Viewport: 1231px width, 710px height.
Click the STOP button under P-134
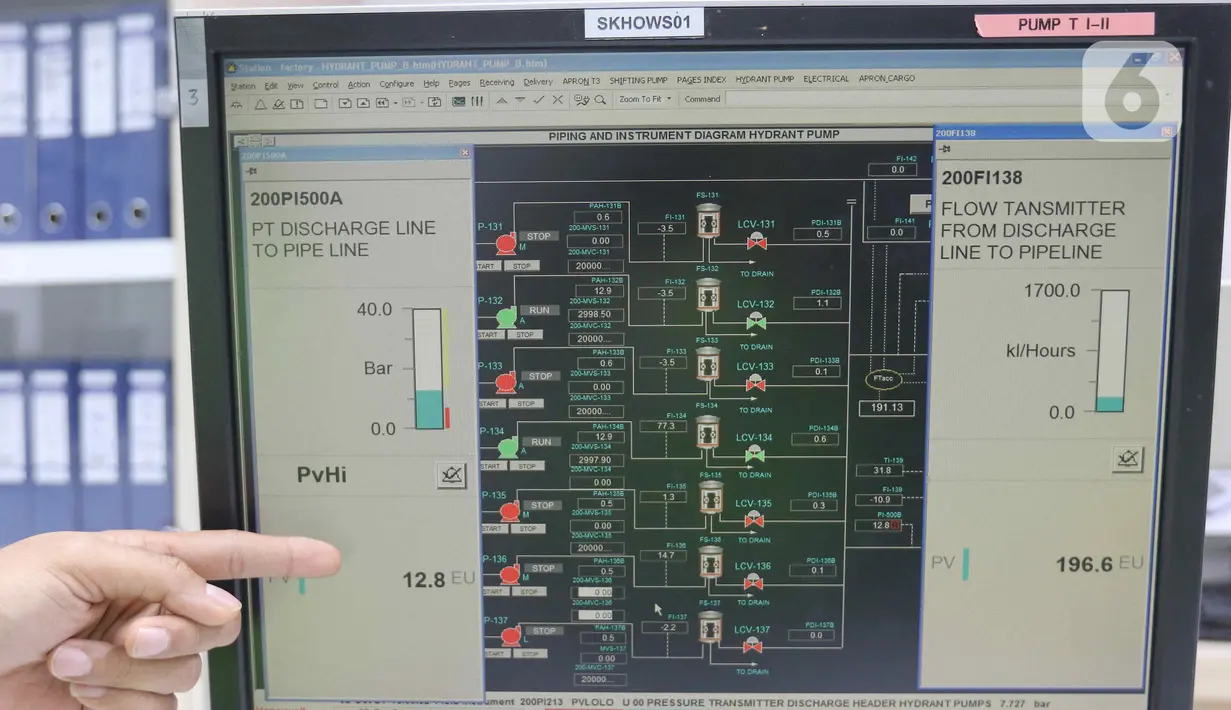tap(526, 466)
